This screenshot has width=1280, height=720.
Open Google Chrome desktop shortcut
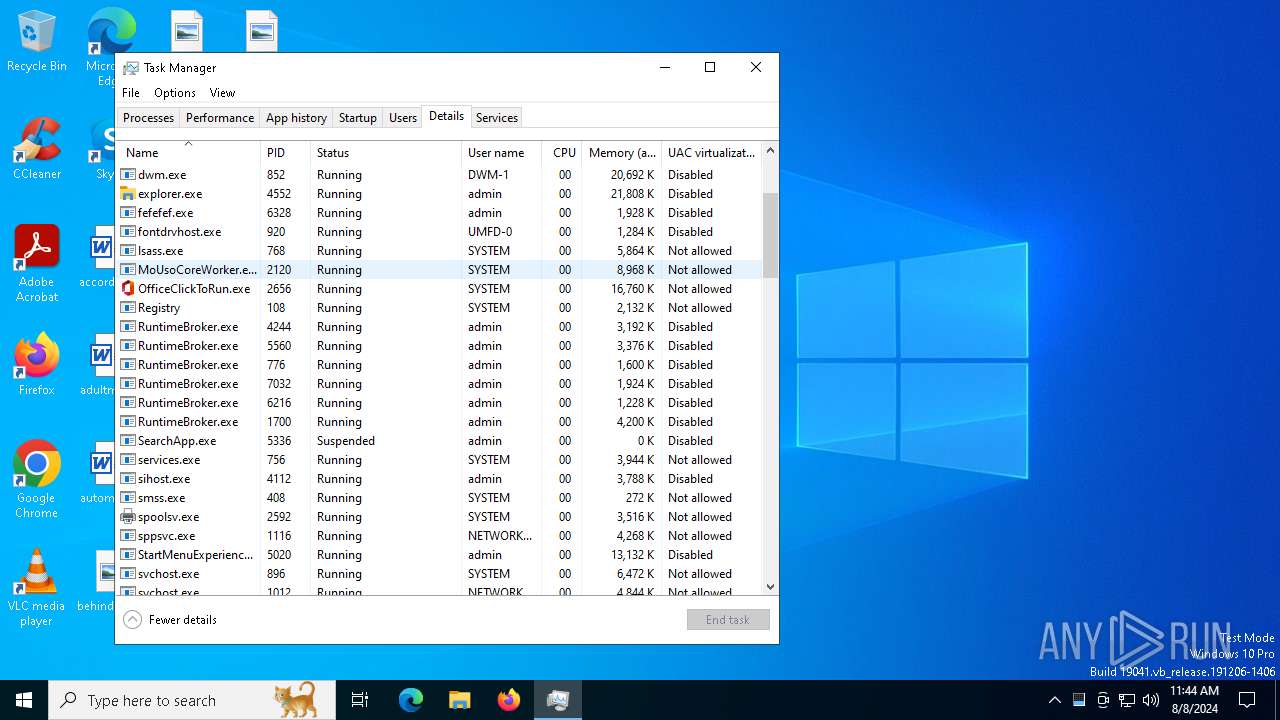(x=37, y=480)
